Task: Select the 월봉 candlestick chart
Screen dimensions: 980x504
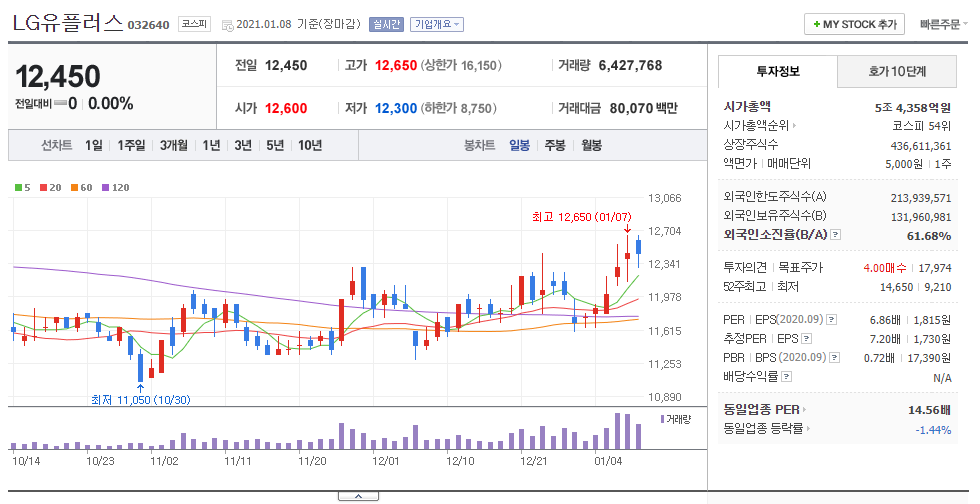Action: 591,145
